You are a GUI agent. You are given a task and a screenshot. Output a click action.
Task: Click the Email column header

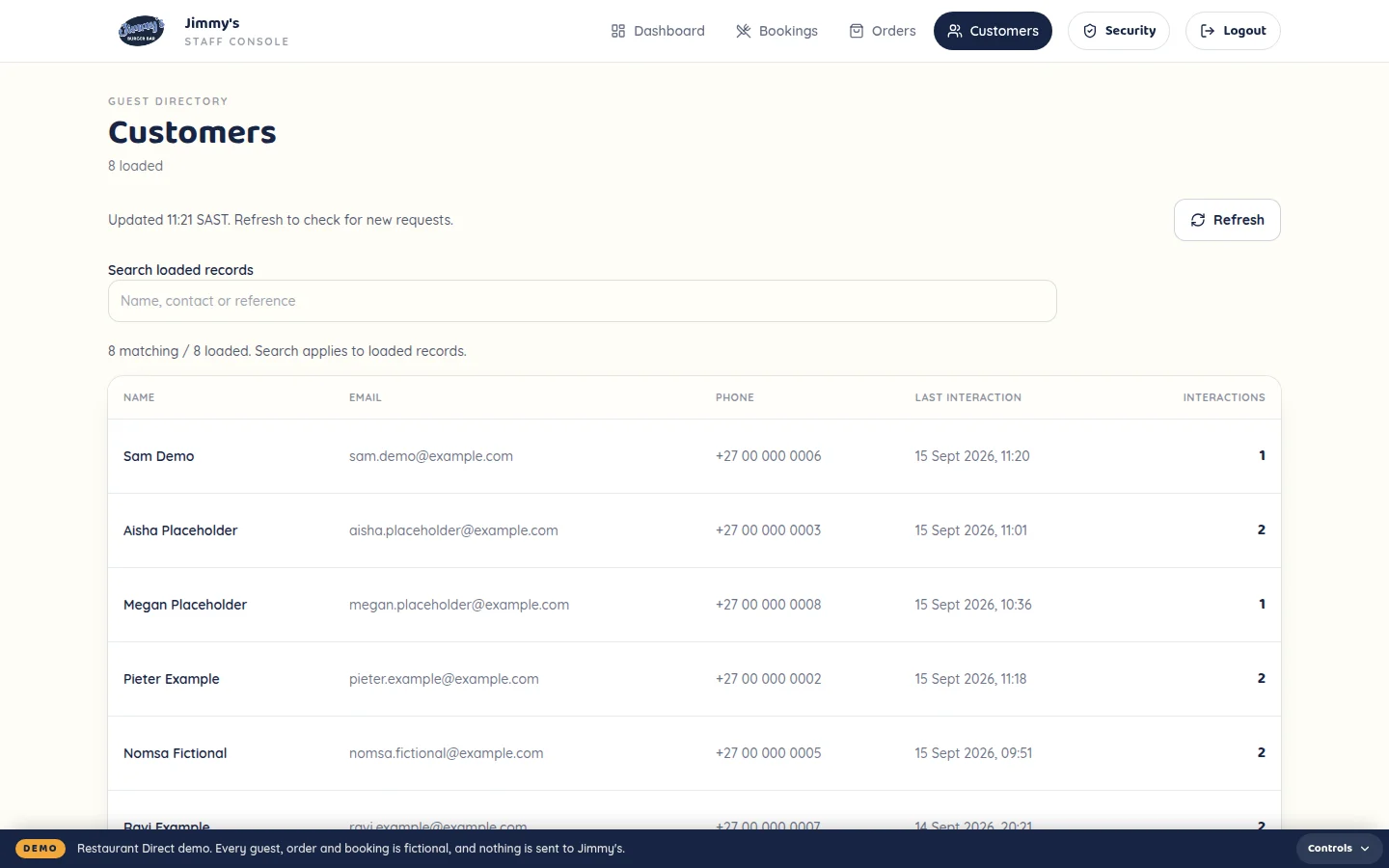[x=366, y=397]
